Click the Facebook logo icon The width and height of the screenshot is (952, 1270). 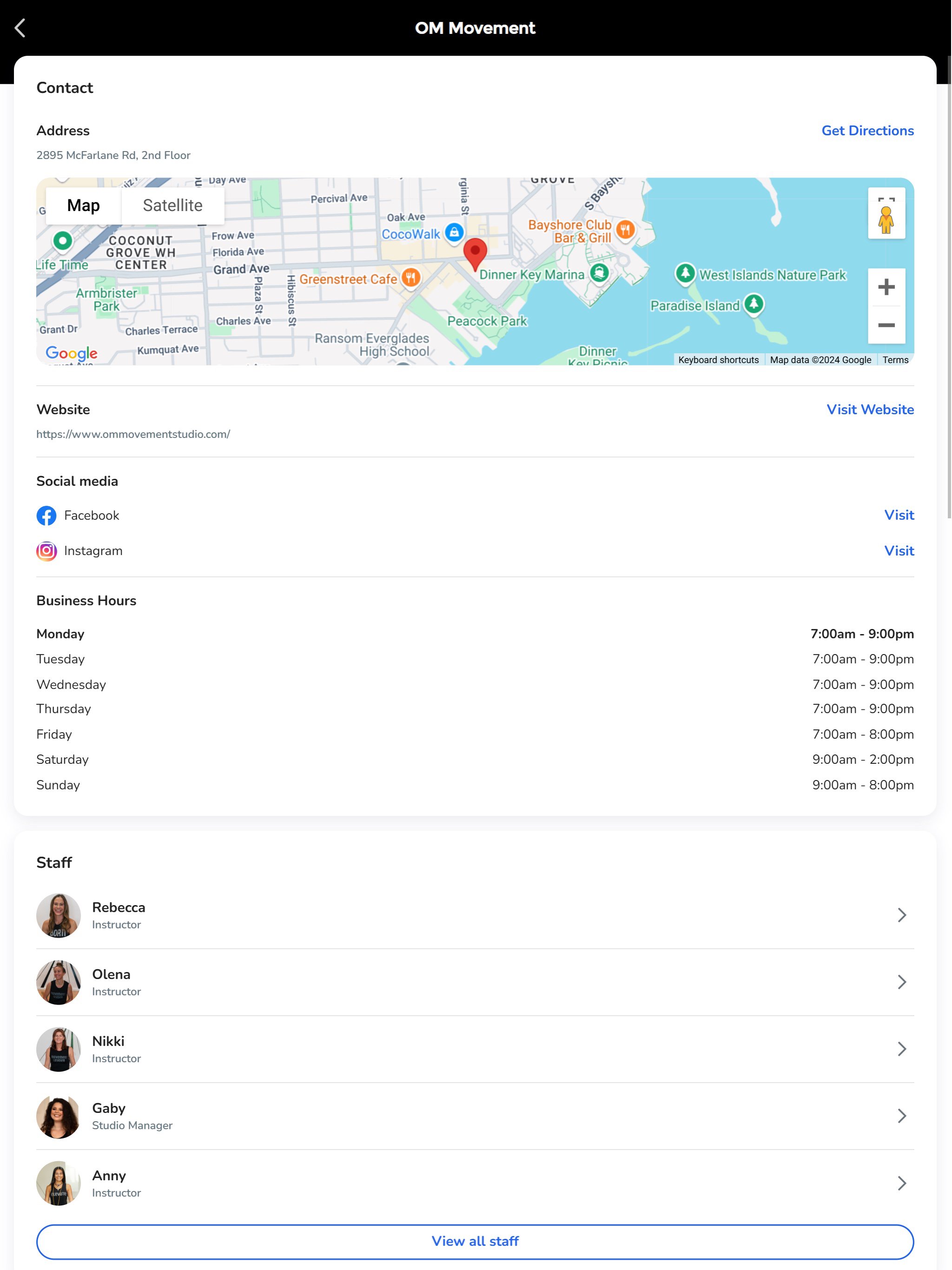[x=46, y=516]
